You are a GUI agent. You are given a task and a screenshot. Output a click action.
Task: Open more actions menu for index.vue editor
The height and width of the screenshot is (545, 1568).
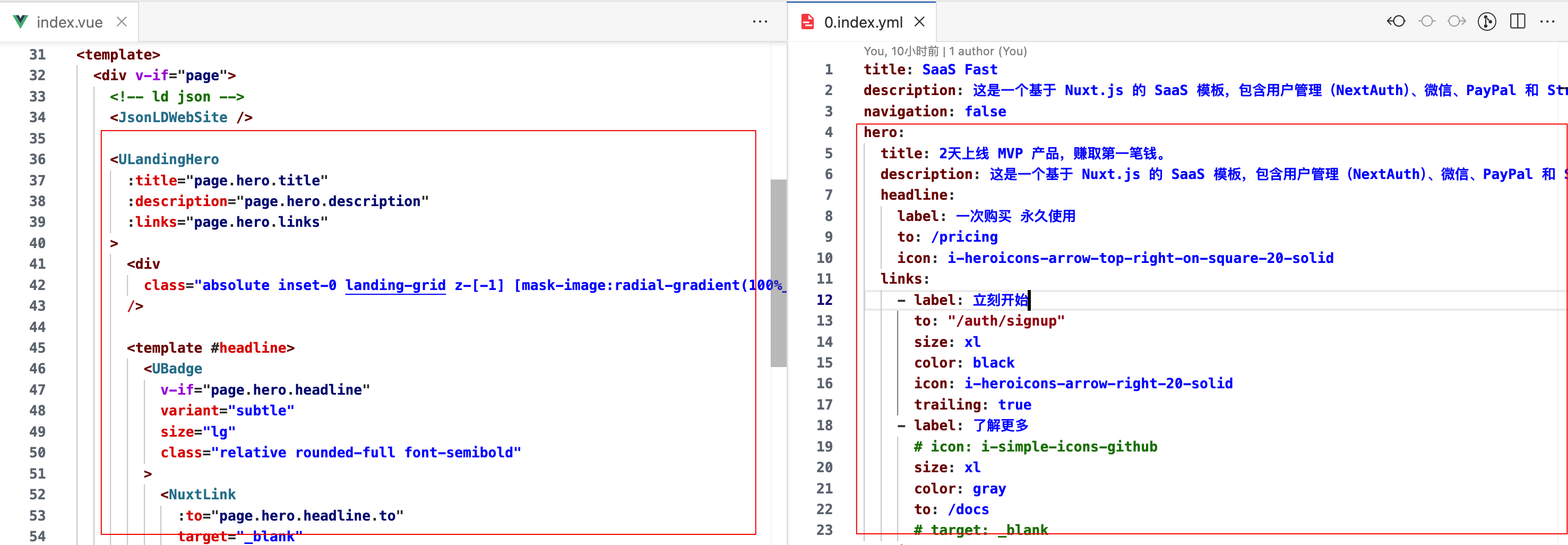tap(760, 22)
